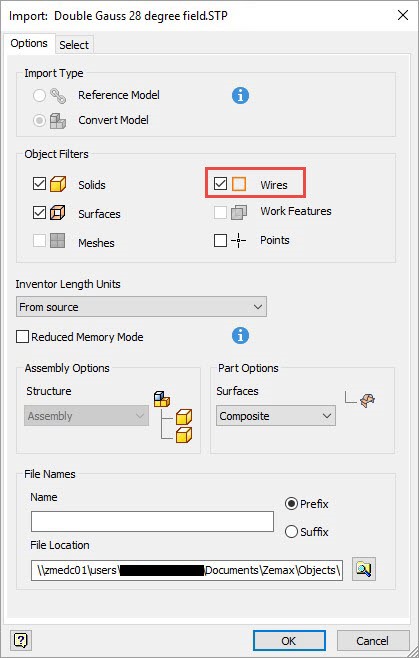The height and width of the screenshot is (658, 419).
Task: Click in the Name text field
Action: (152, 522)
